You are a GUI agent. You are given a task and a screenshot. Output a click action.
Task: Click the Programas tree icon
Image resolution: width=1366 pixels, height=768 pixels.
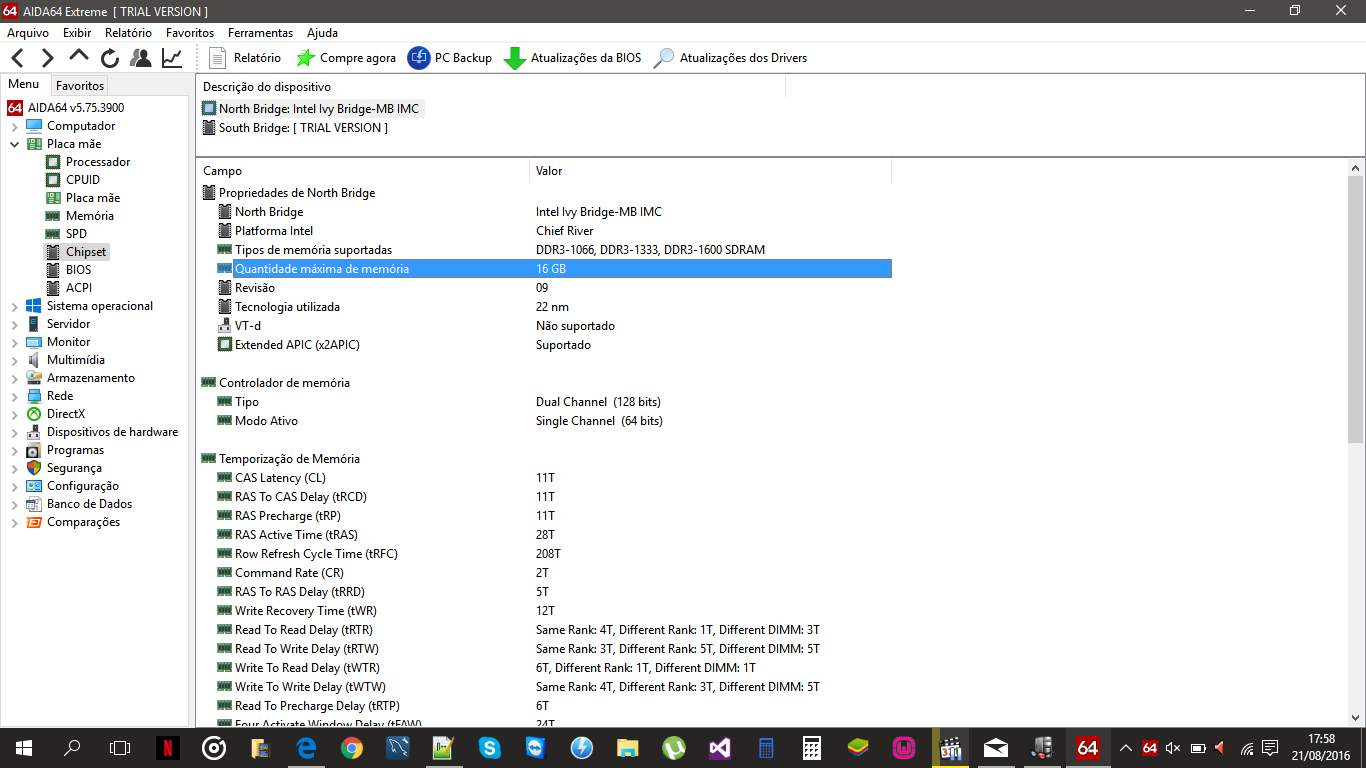(x=34, y=450)
